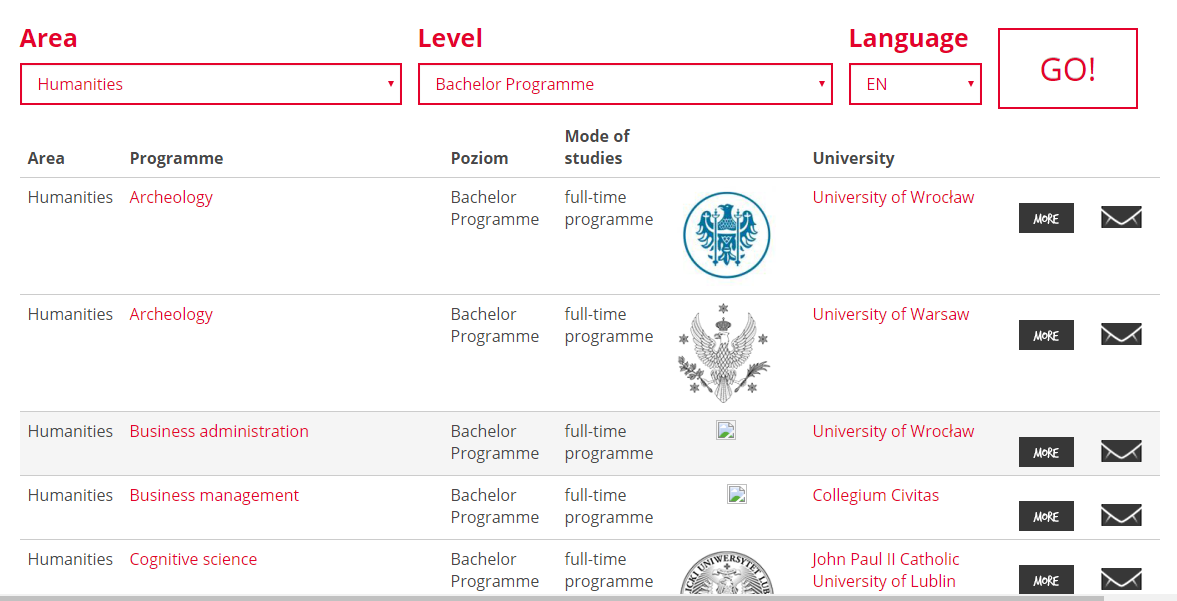Follow the Collegium Civitas university link

click(x=875, y=495)
